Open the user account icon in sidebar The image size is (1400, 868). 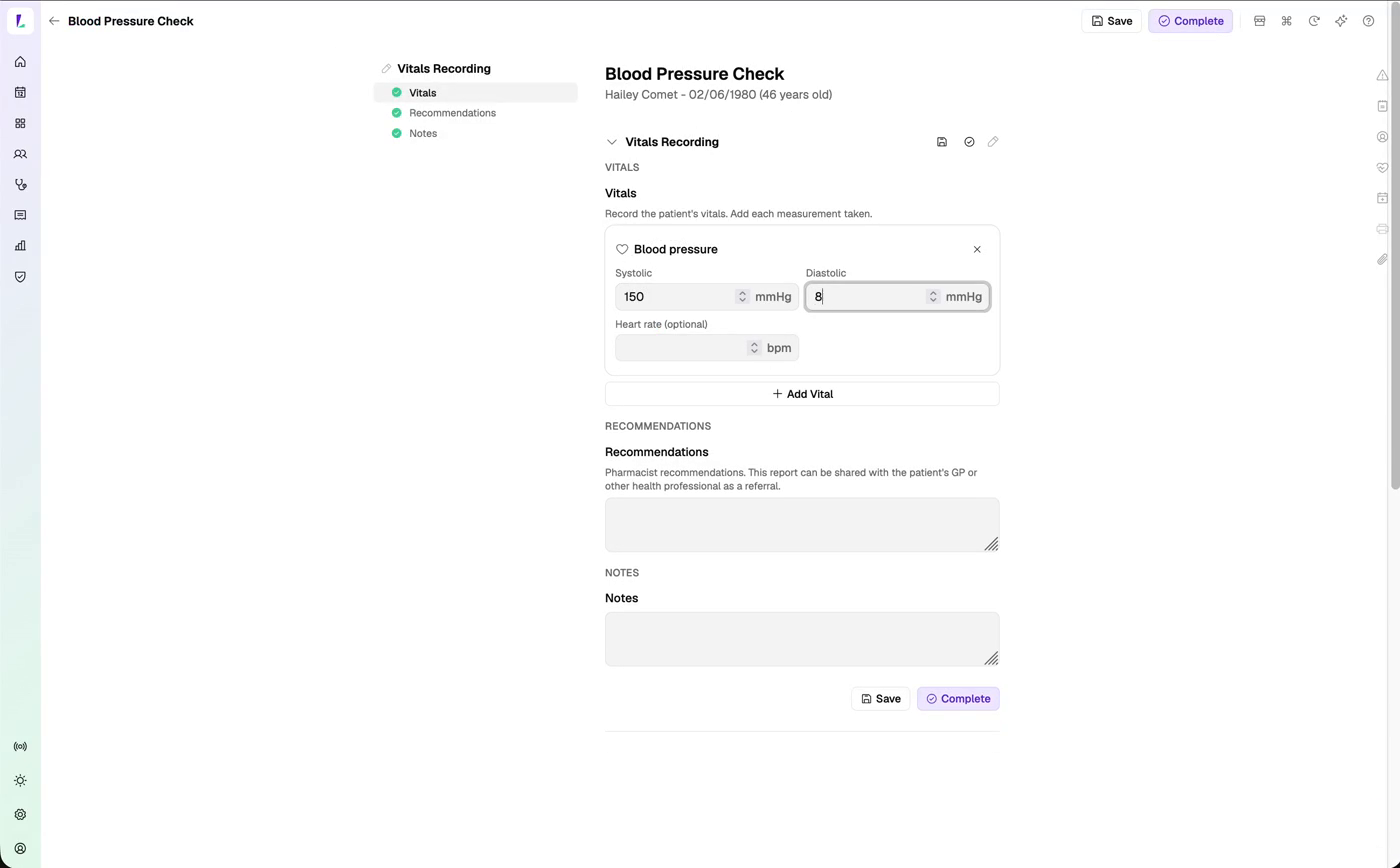(x=20, y=849)
